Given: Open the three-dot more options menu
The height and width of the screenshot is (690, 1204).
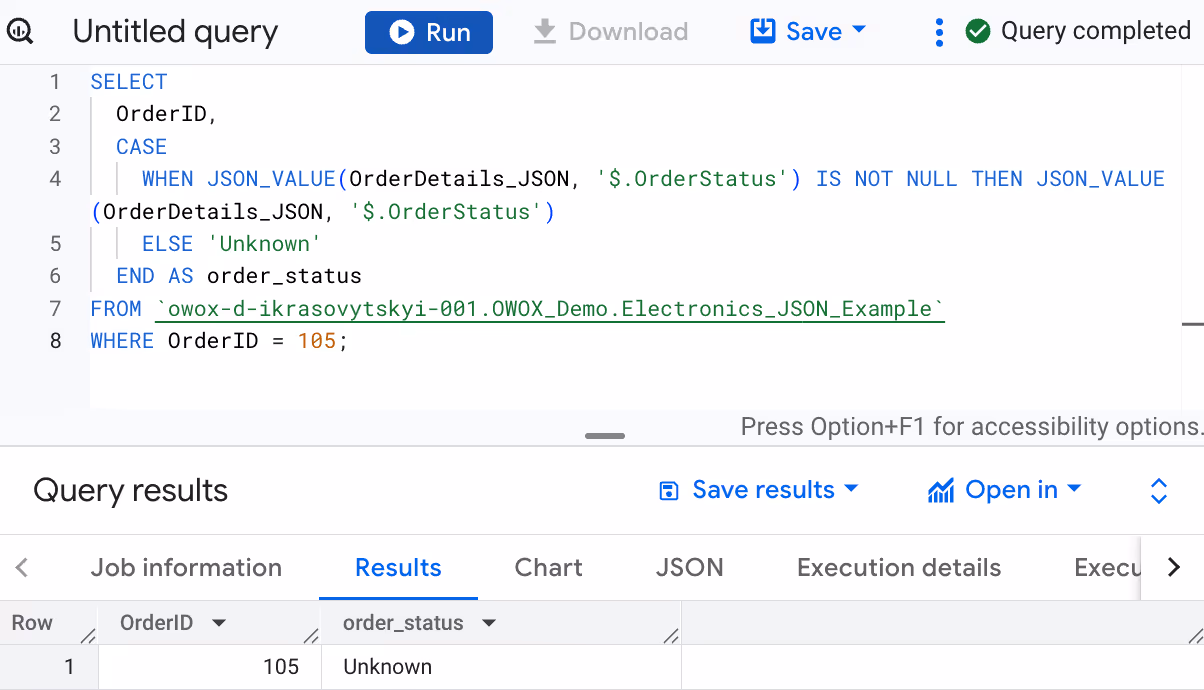Looking at the screenshot, I should pyautogui.click(x=938, y=32).
